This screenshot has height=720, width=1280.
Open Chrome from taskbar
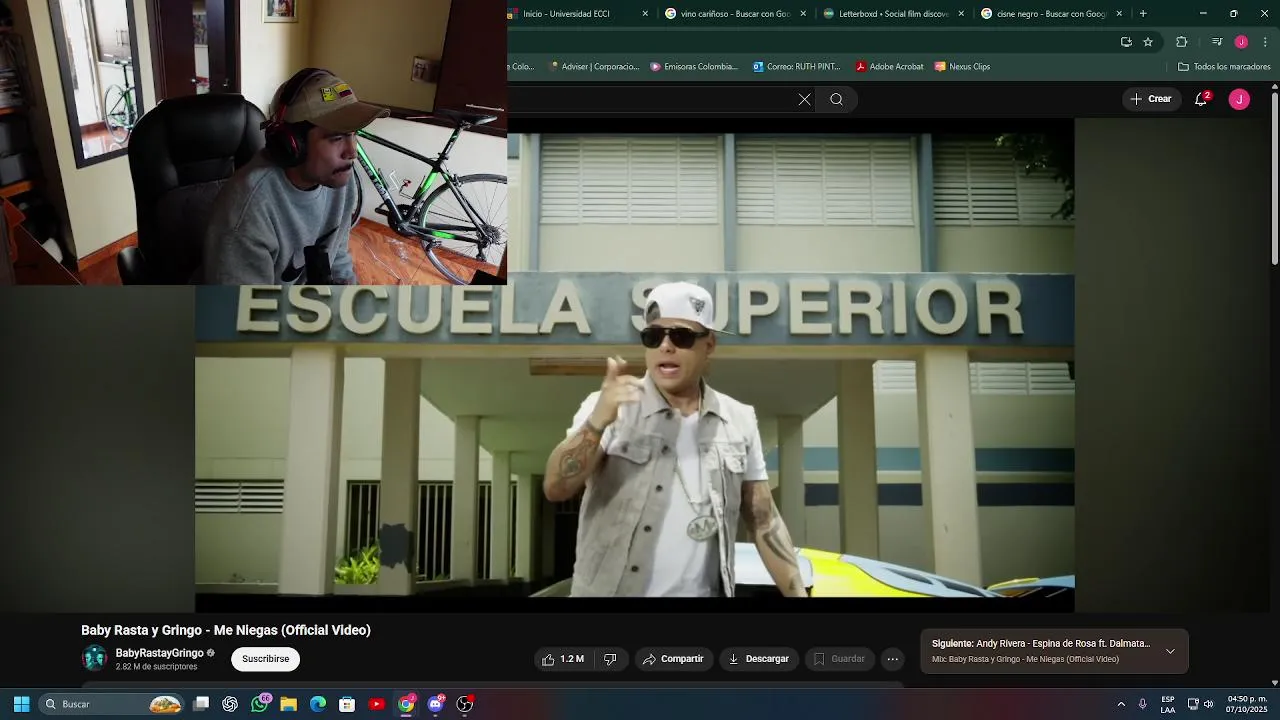coord(406,704)
